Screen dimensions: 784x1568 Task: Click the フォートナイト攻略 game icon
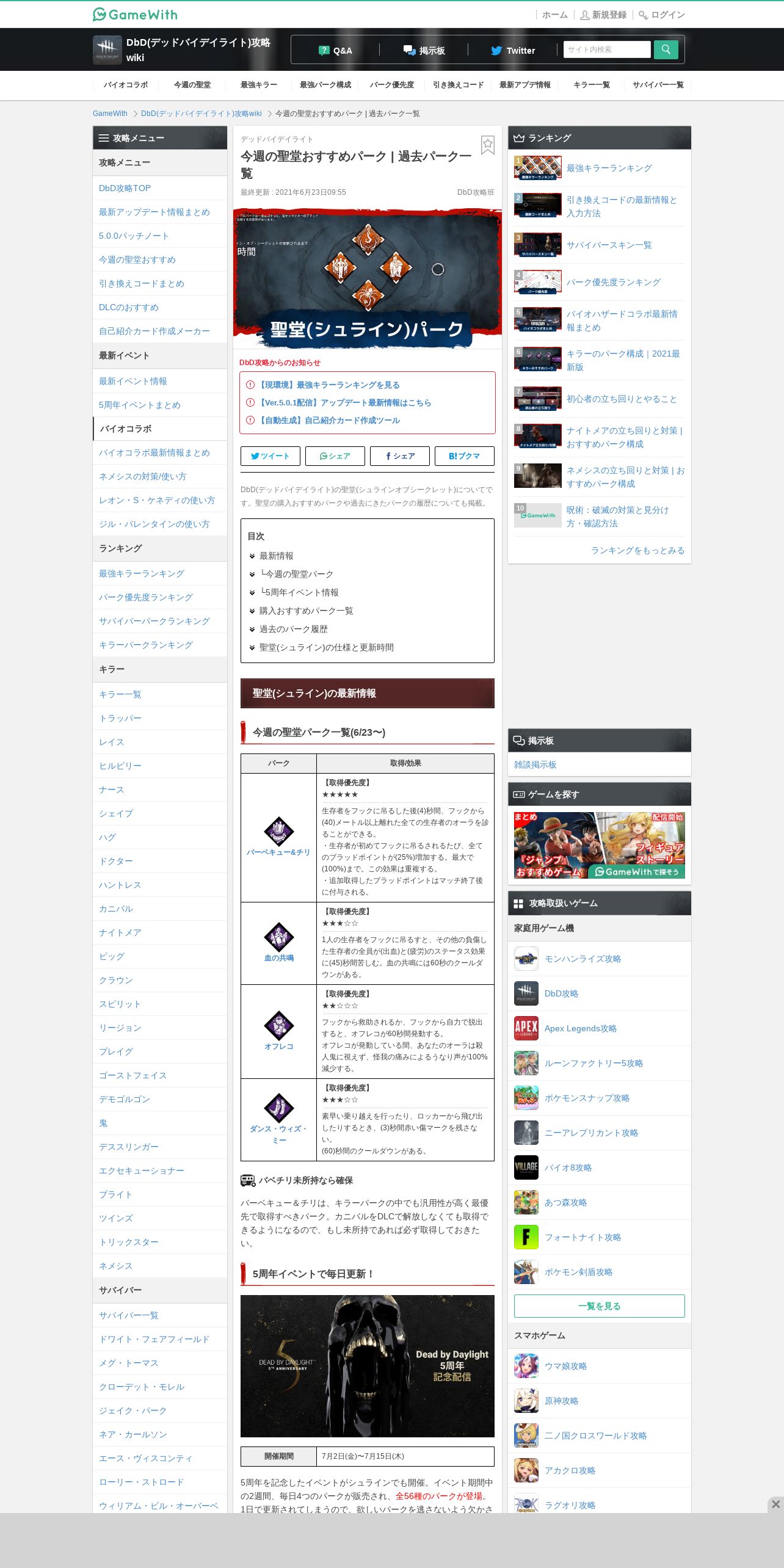(x=526, y=1237)
